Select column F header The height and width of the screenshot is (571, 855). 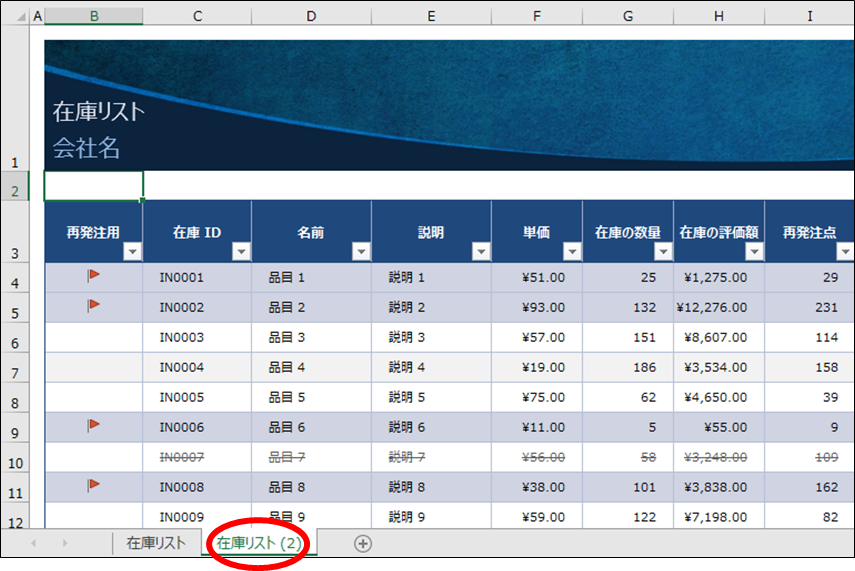(537, 16)
